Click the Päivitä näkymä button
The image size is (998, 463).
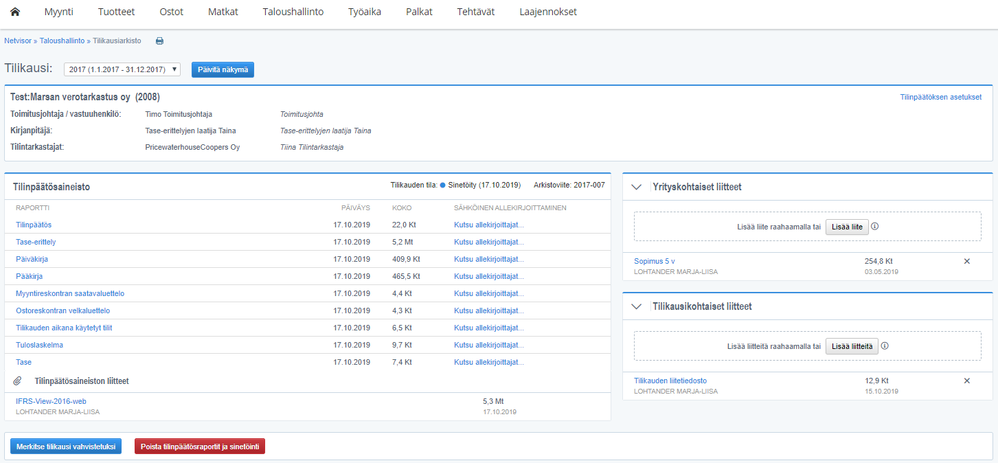tap(223, 69)
